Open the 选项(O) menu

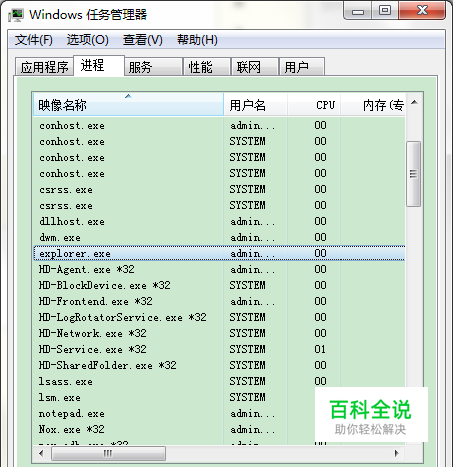coord(88,40)
